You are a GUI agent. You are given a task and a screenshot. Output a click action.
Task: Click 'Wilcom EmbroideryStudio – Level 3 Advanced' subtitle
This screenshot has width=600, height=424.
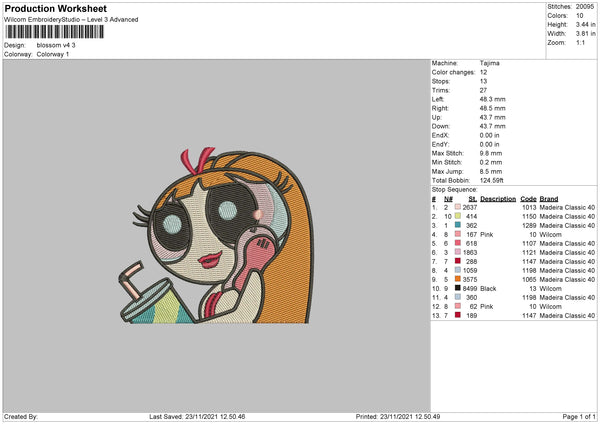[x=71, y=20]
